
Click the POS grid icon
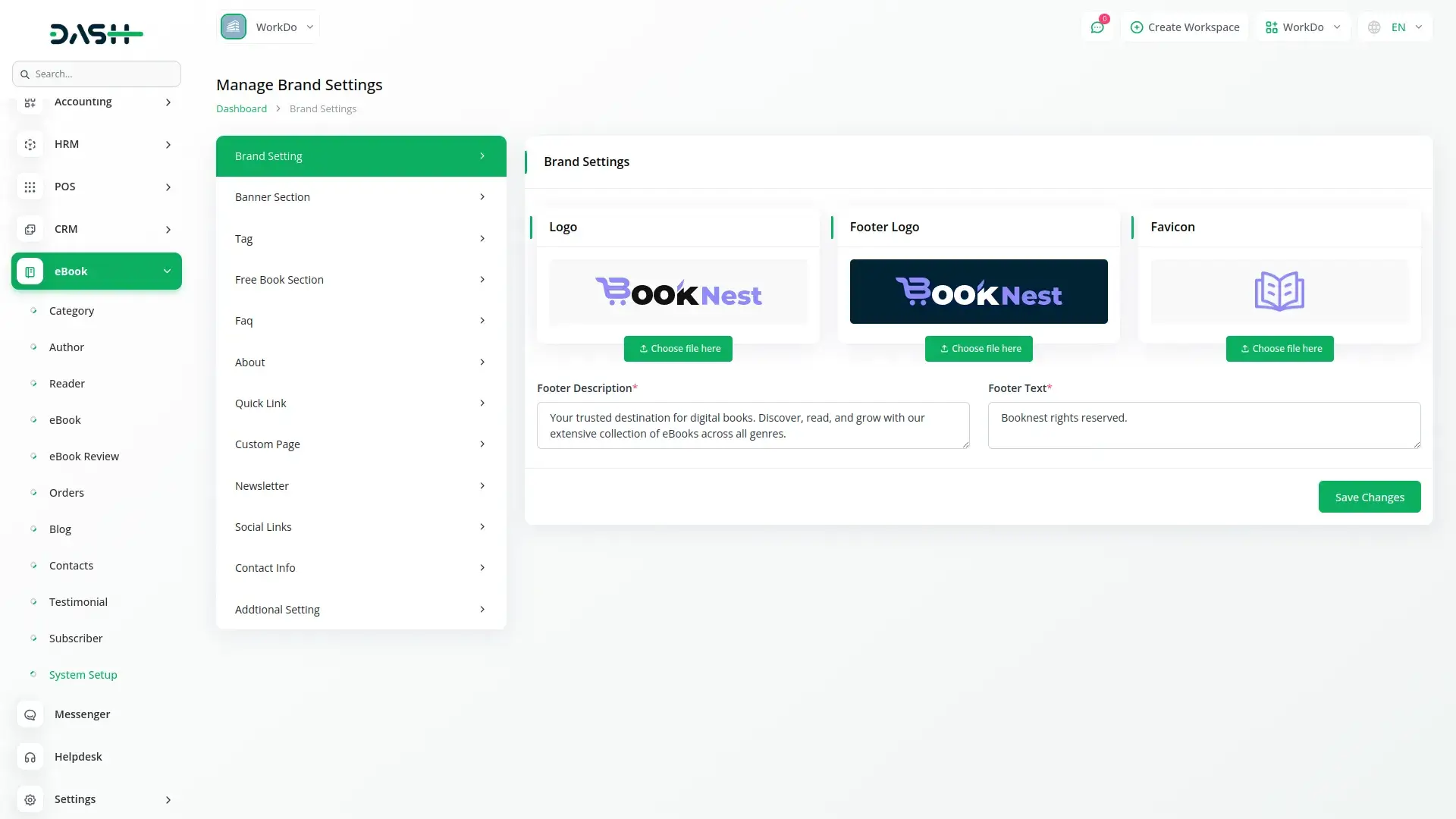(x=30, y=187)
